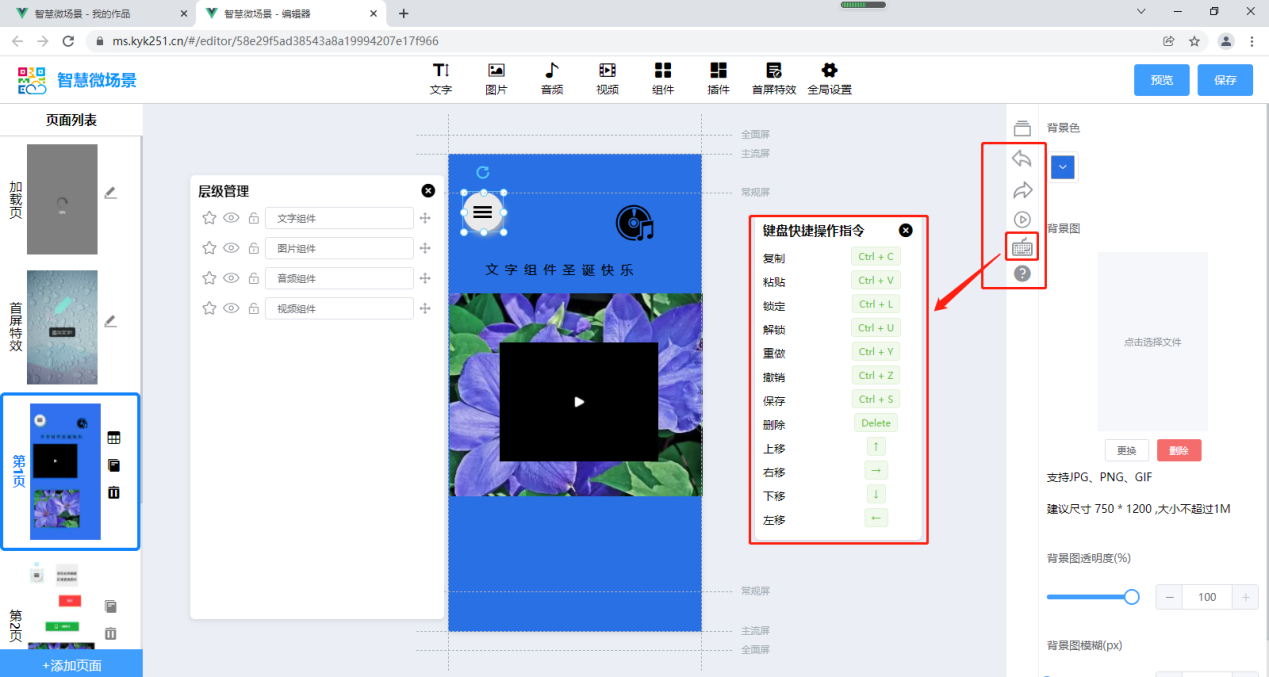Close the 键盘快捷操作指令 panel
The image size is (1269, 677).
coord(906,230)
